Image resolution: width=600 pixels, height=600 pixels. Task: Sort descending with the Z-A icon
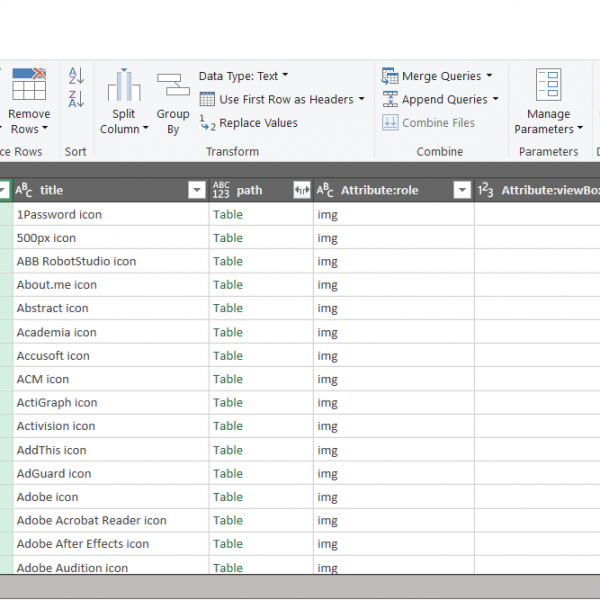tap(76, 99)
